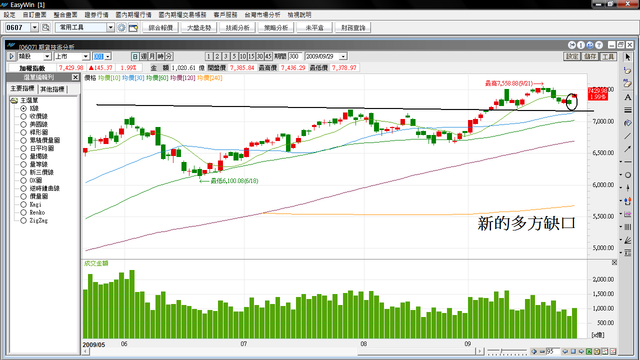Click the 未平倉 button

(x=315, y=28)
